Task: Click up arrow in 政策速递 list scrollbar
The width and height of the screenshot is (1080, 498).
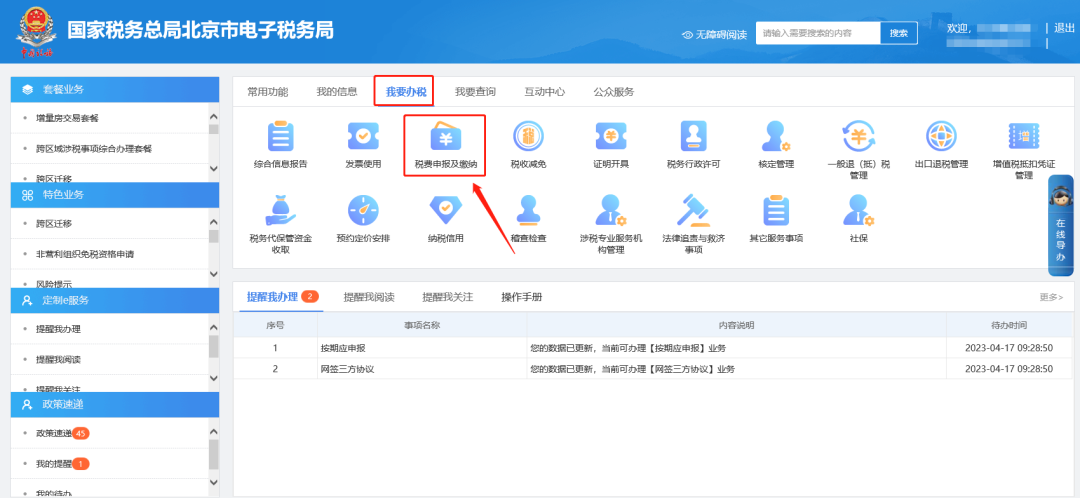Action: (x=214, y=432)
